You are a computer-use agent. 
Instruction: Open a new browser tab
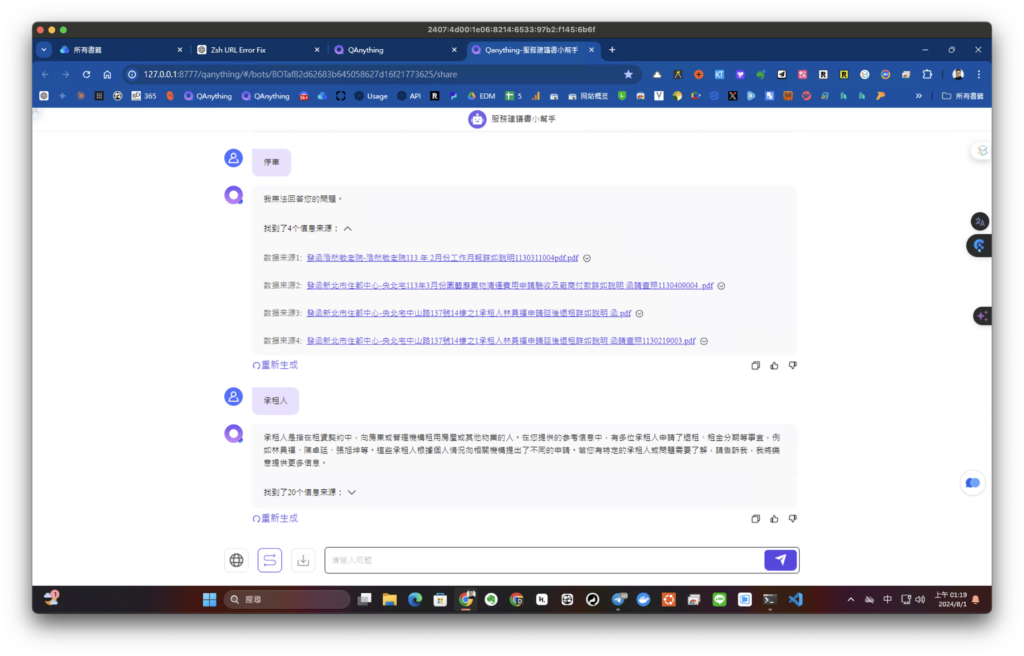pyautogui.click(x=612, y=50)
